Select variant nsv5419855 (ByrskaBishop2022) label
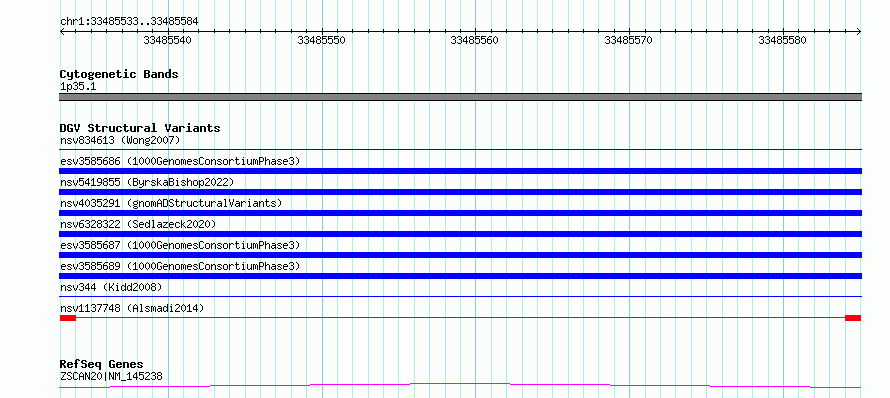890x398 pixels. point(147,182)
